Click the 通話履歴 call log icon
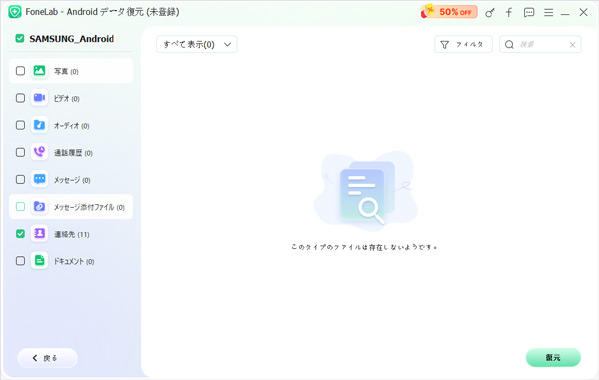This screenshot has width=599, height=380. coord(39,152)
